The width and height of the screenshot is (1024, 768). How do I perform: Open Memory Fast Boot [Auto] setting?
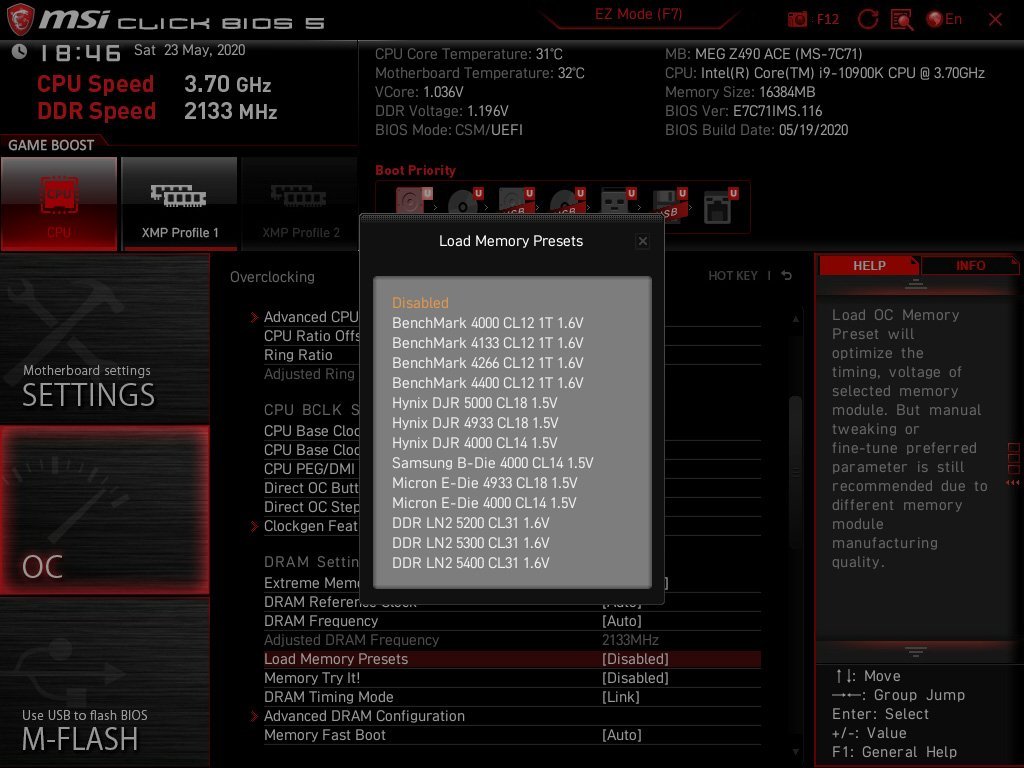point(512,735)
